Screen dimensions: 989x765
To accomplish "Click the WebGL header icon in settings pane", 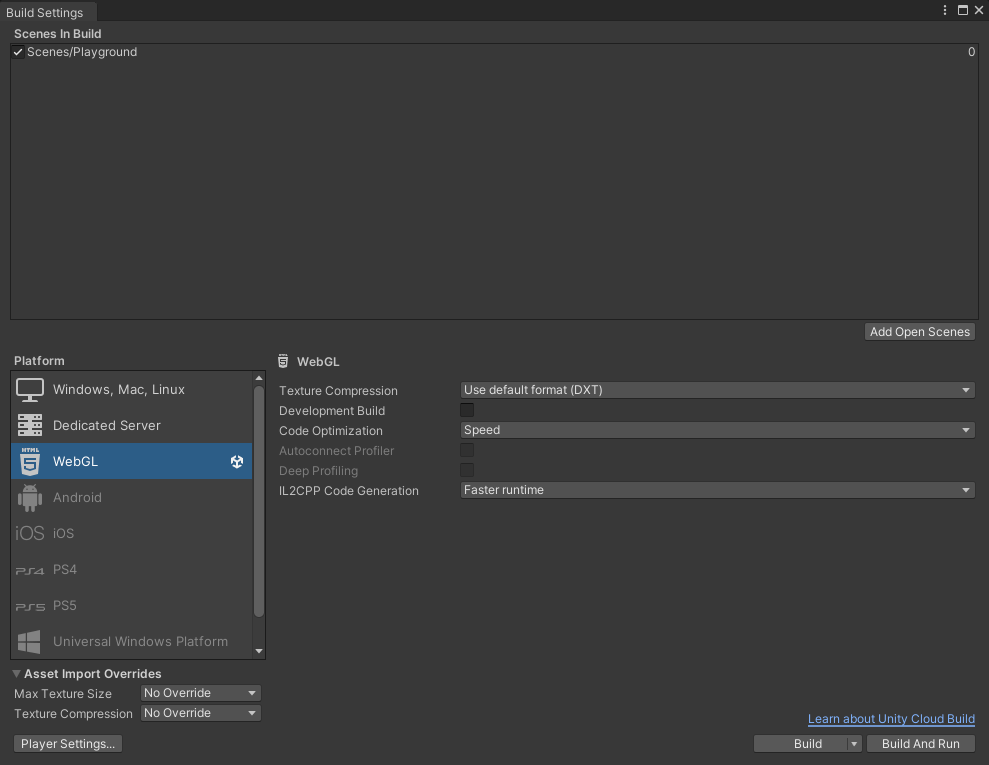I will coord(283,361).
